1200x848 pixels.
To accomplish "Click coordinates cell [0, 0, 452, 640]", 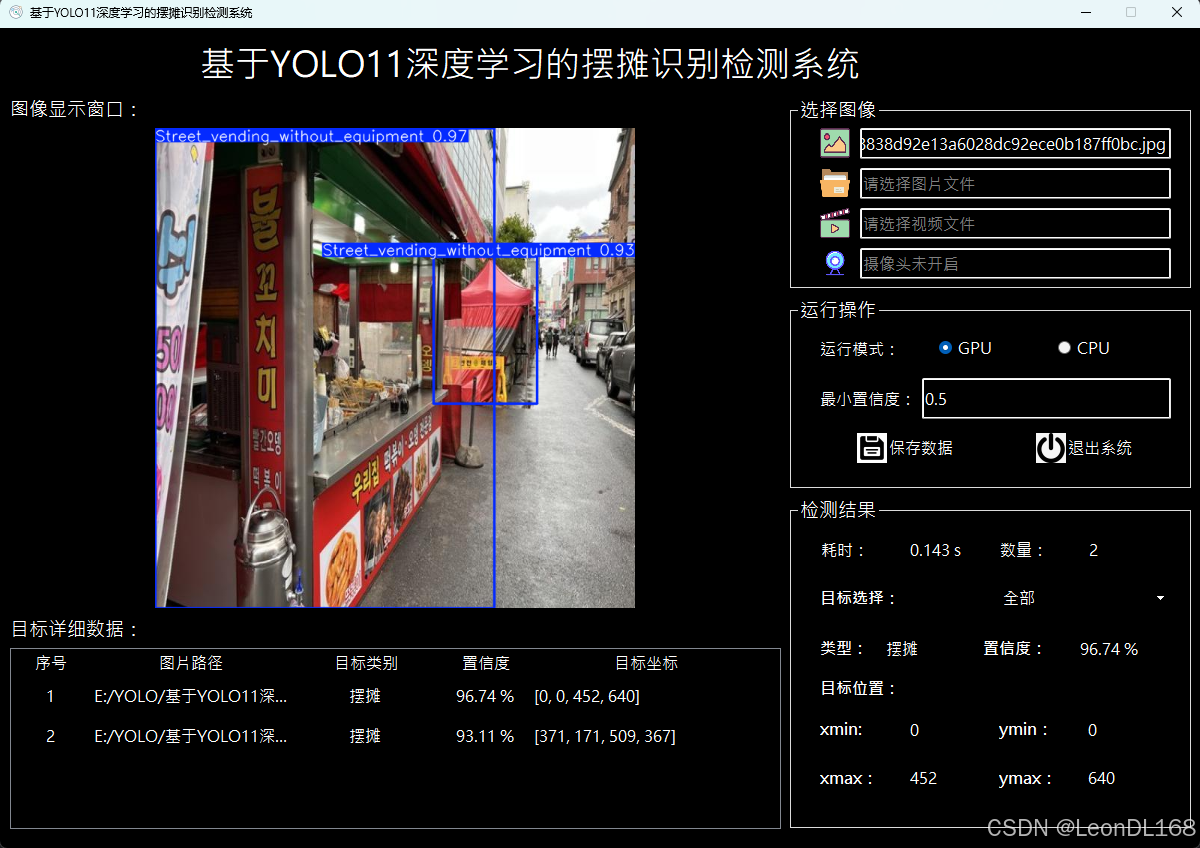I will (x=587, y=696).
